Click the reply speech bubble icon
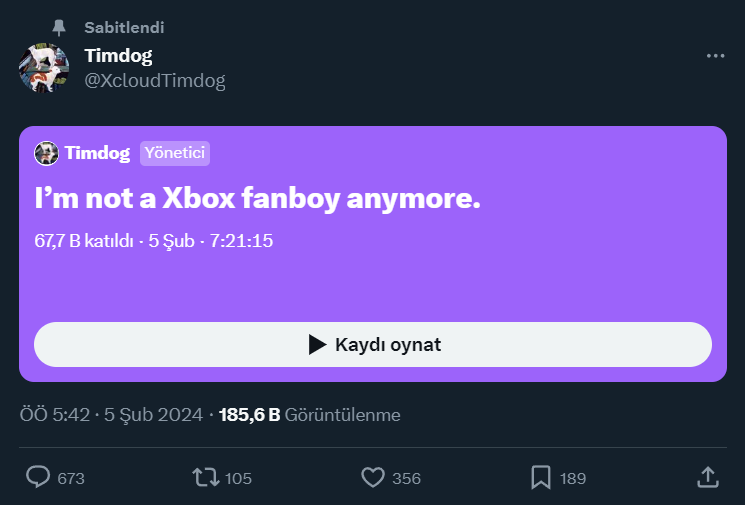 38,477
